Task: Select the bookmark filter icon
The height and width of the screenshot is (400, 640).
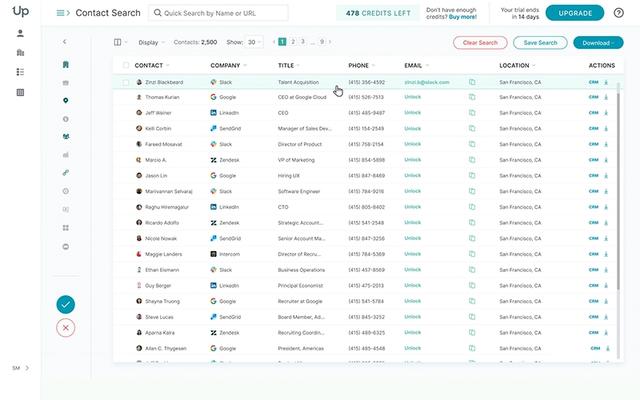Action: pos(66,64)
